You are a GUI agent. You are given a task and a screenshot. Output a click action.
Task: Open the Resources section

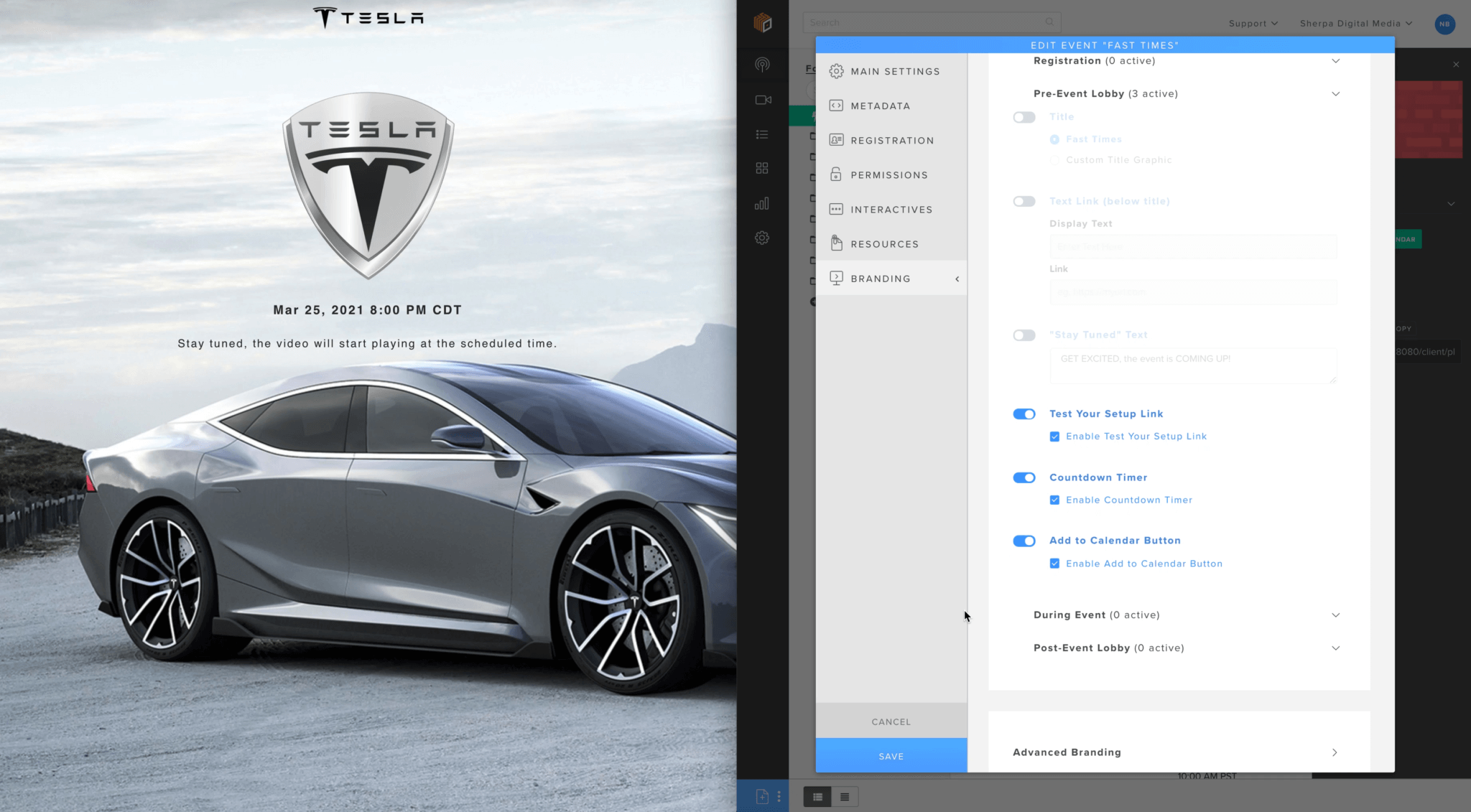tap(891, 243)
